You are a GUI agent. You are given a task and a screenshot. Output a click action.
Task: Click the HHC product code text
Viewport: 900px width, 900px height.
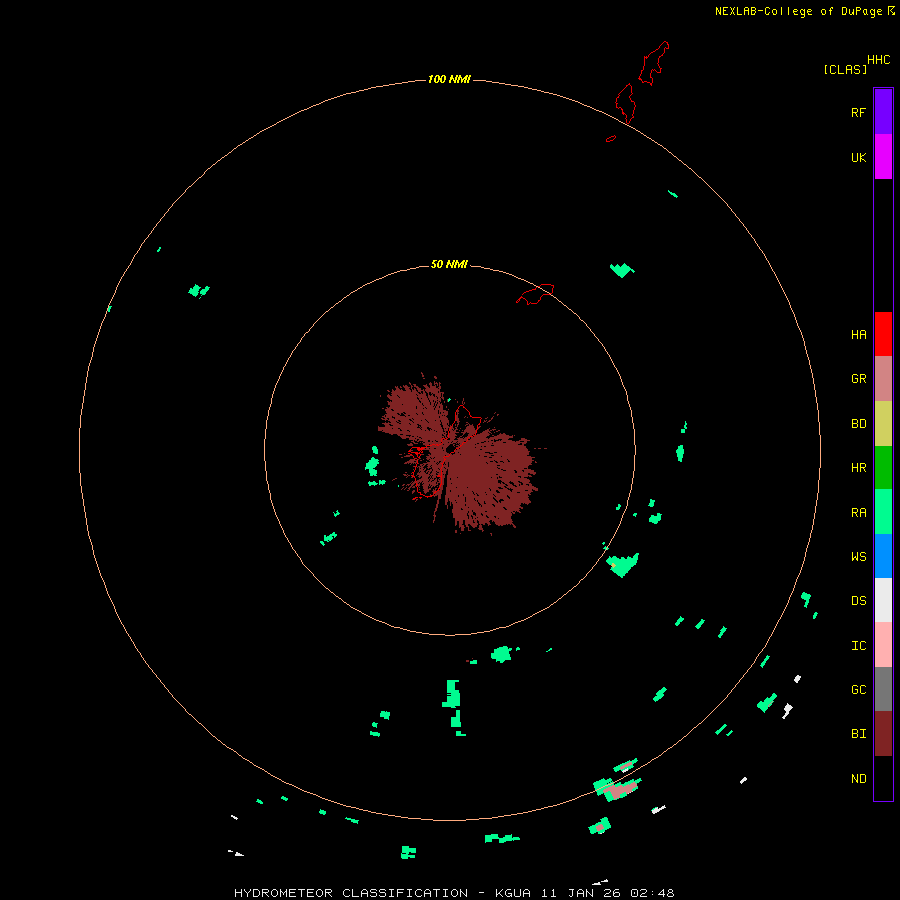coord(879,60)
